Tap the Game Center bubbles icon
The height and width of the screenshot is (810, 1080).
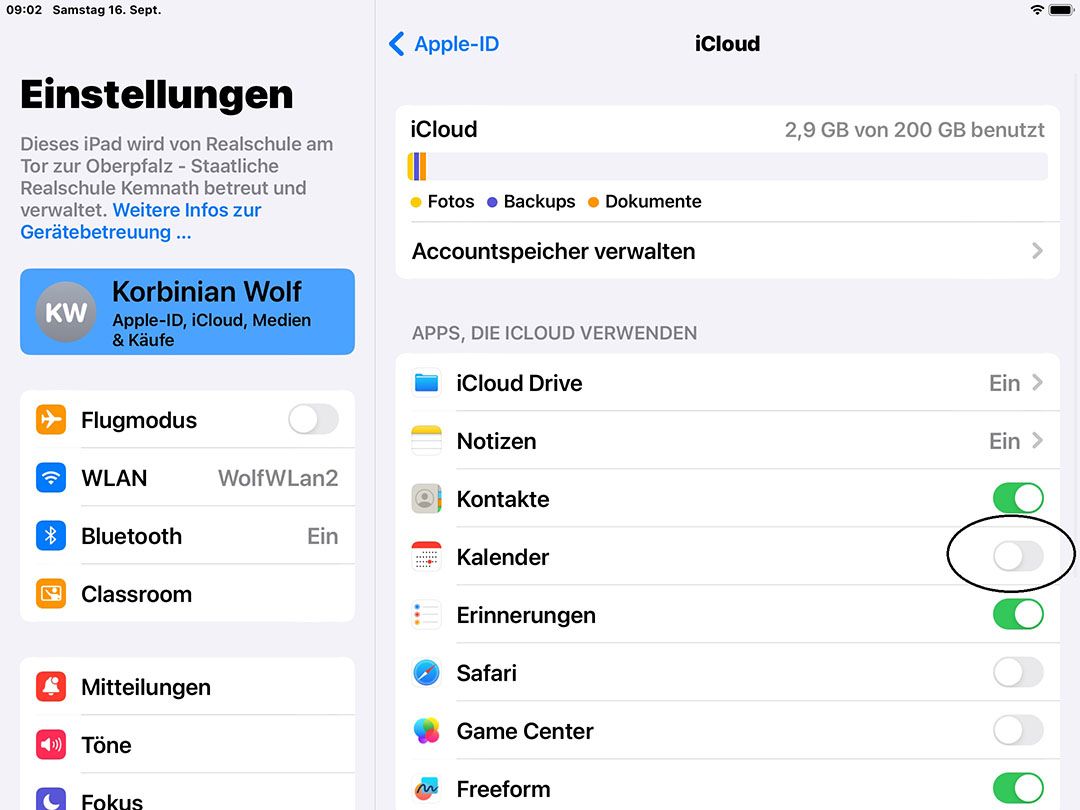pyautogui.click(x=426, y=730)
